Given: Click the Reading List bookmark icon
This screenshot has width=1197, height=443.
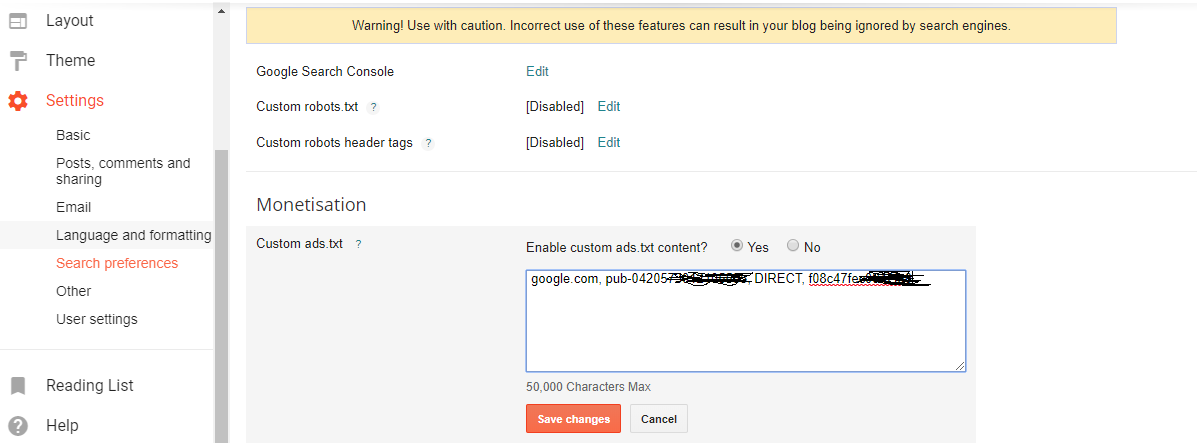Looking at the screenshot, I should click(18, 386).
